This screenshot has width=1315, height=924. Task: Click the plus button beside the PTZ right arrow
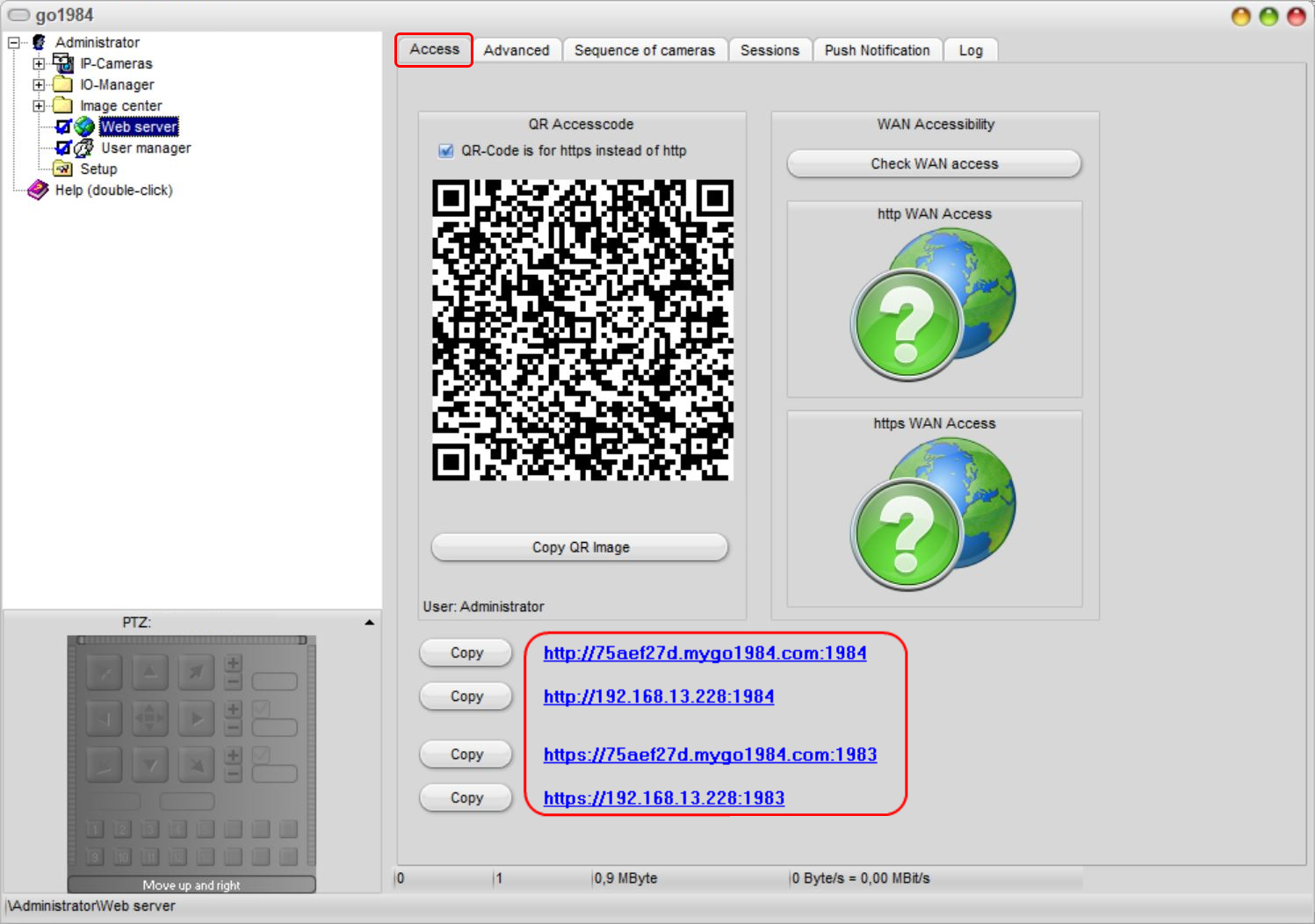point(233,709)
